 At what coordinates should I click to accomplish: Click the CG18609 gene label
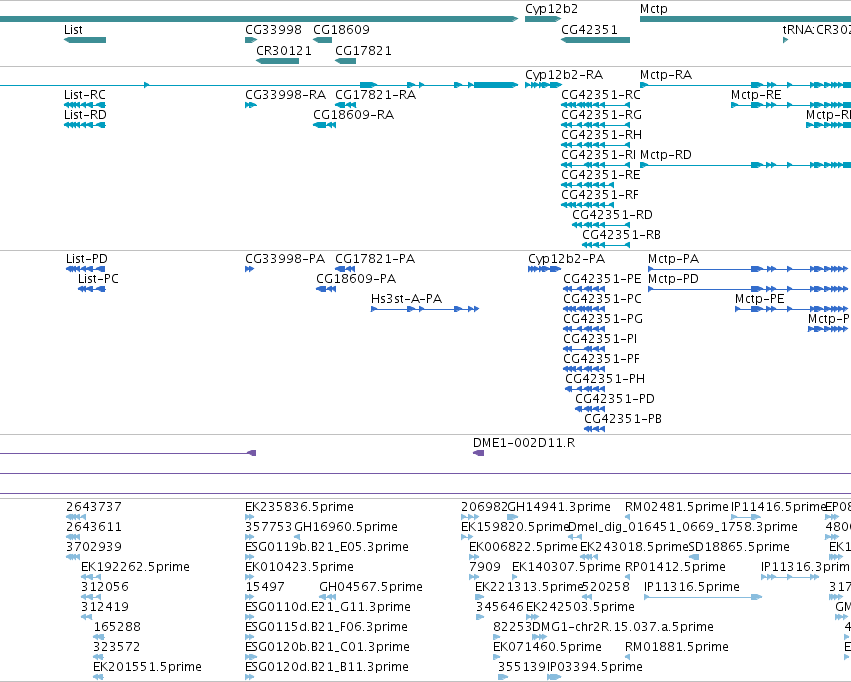click(x=341, y=29)
